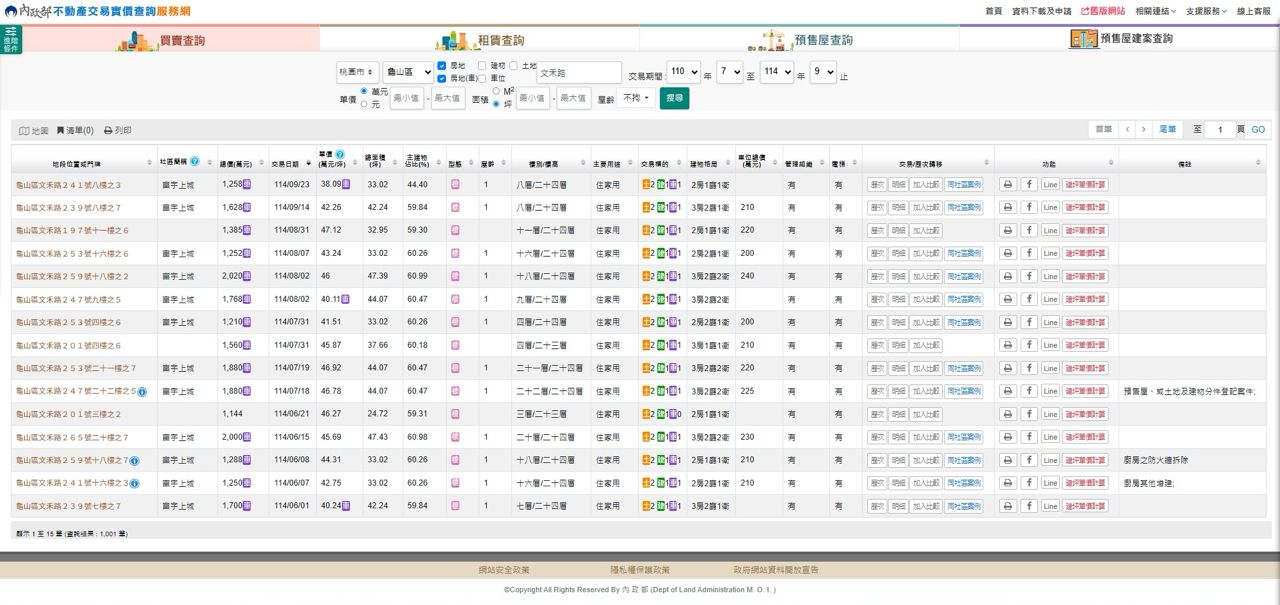The width and height of the screenshot is (1280, 605).
Task: Select the M² area unit radio button
Action: pyautogui.click(x=496, y=91)
